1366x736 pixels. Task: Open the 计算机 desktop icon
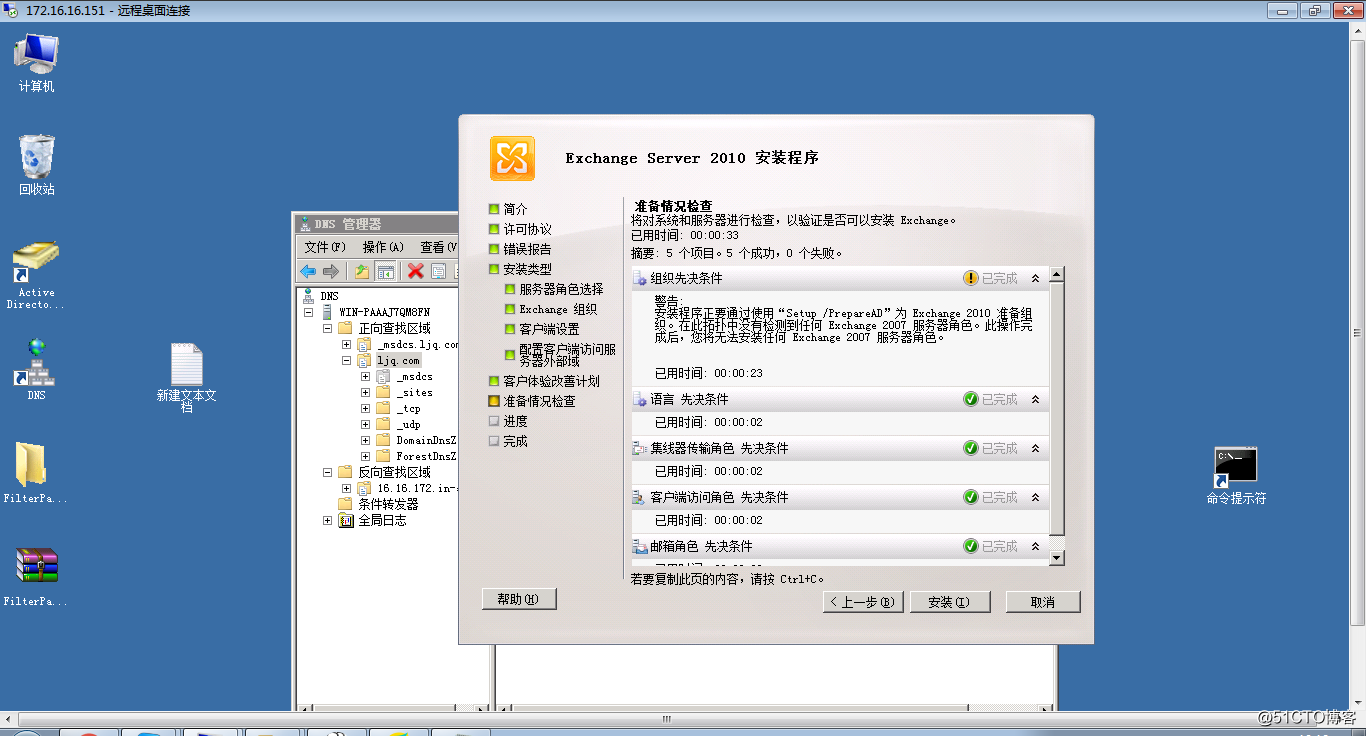(x=37, y=62)
